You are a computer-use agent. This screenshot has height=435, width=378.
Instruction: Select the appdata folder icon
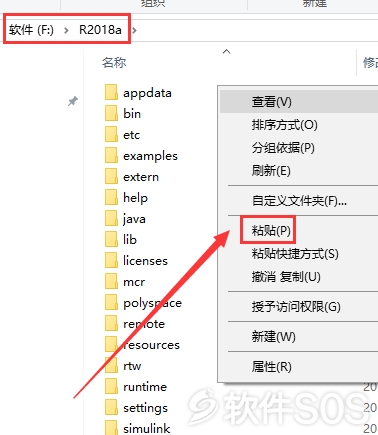(x=111, y=92)
